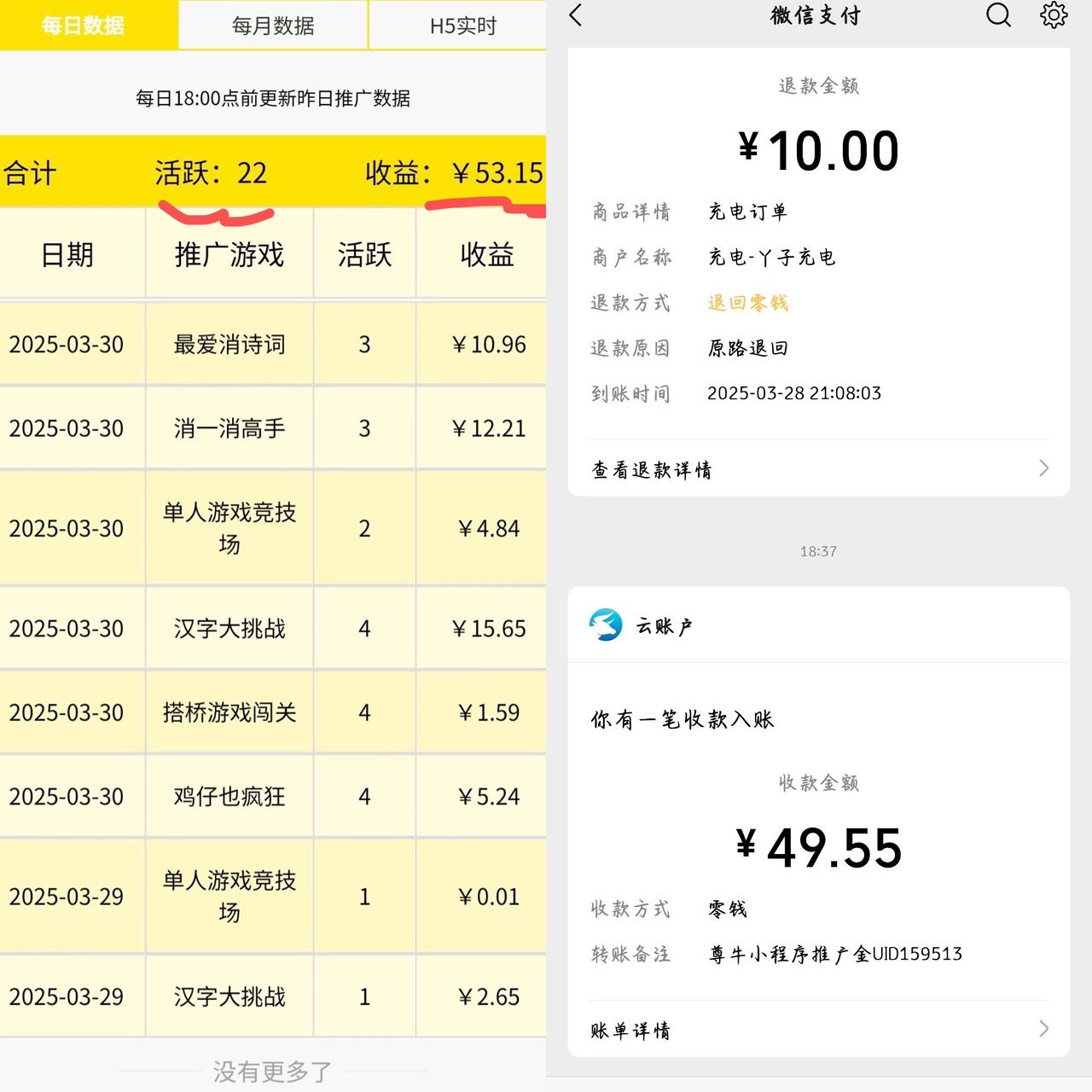Screen dimensions: 1092x1092
Task: Switch to 每月数据 tab
Action: pos(273,26)
